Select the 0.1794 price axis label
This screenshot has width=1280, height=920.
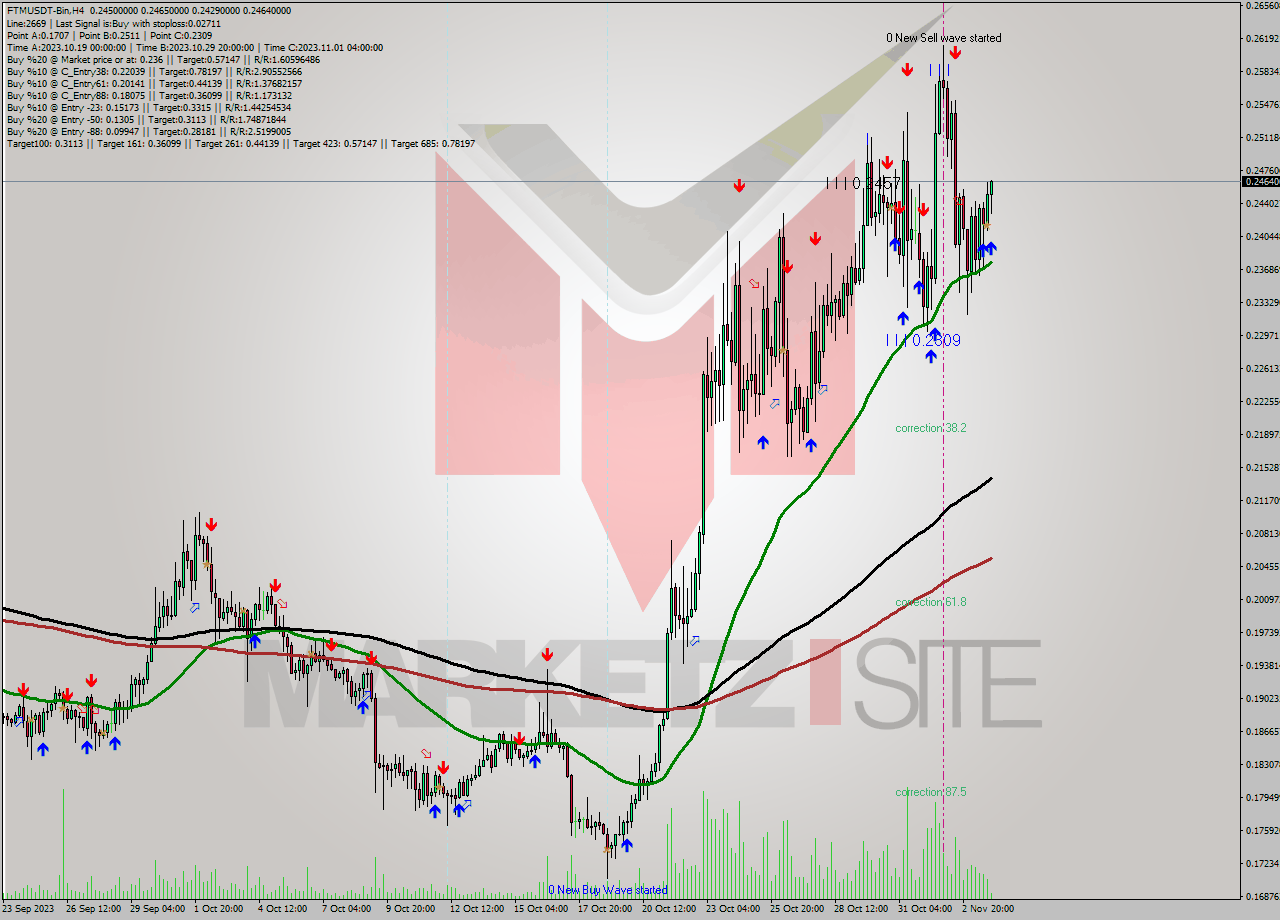click(x=1262, y=798)
